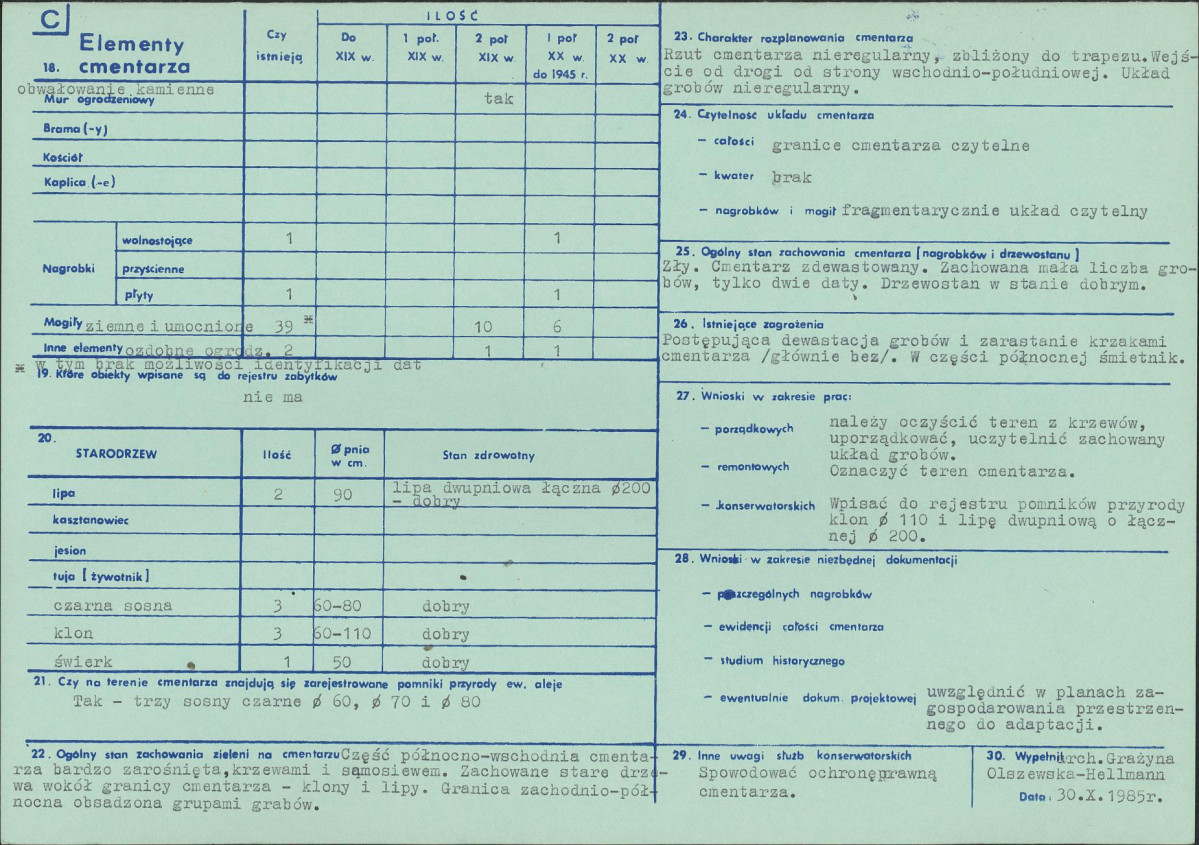This screenshot has height=845, width=1199.
Task: Click the 'przyścienne' row label
Action: 154,269
